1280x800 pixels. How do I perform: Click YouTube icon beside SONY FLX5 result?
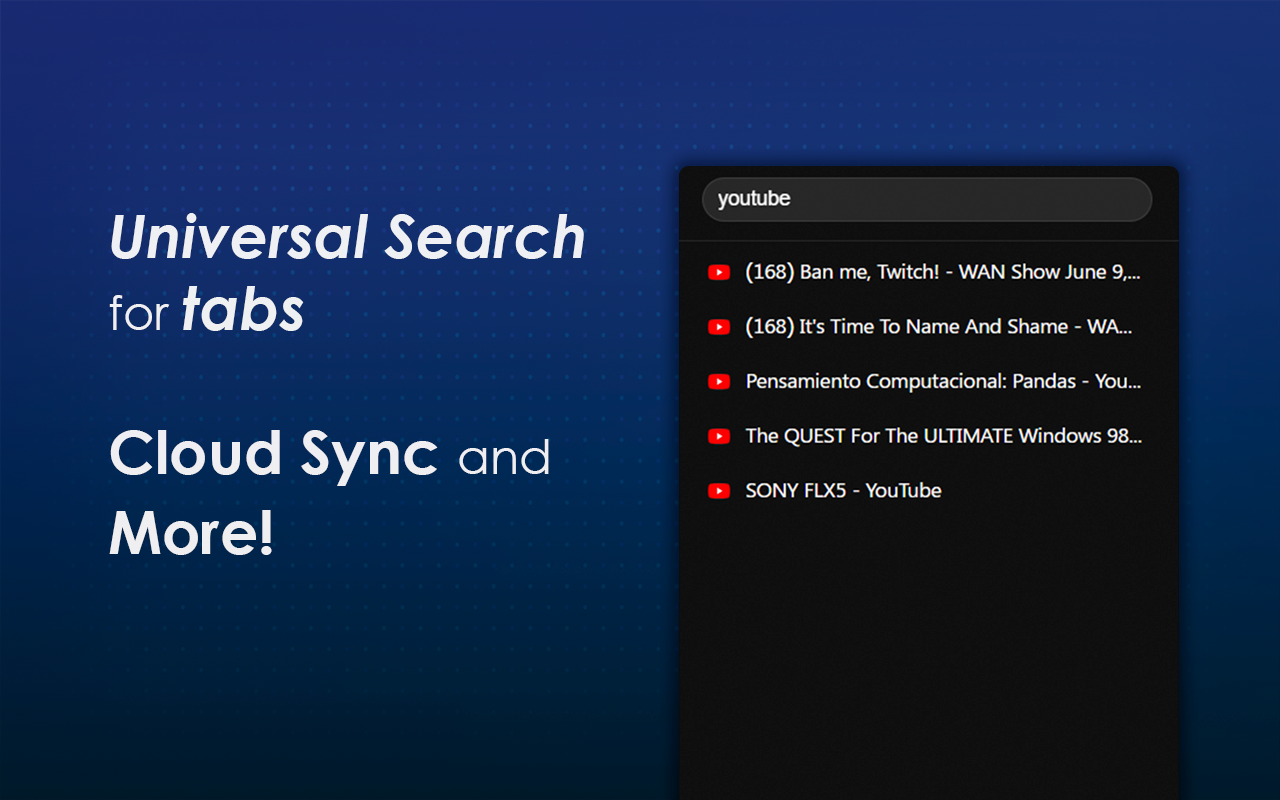(x=718, y=491)
